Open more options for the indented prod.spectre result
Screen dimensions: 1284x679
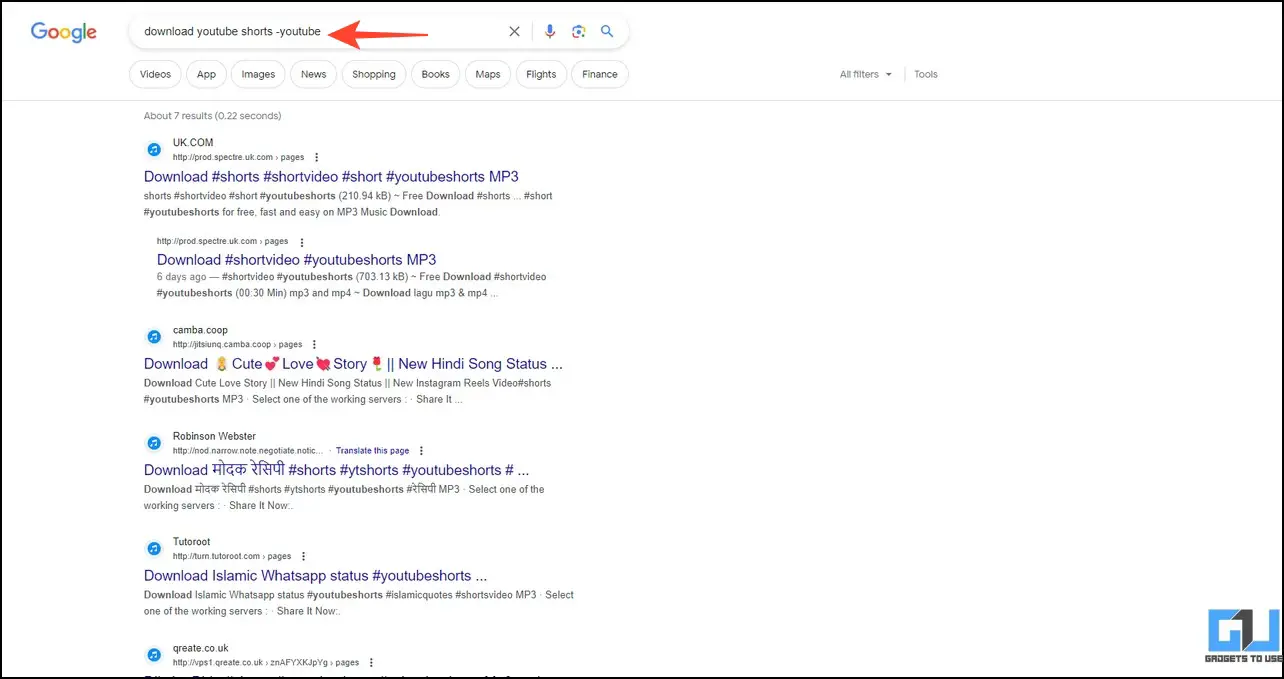coord(301,242)
